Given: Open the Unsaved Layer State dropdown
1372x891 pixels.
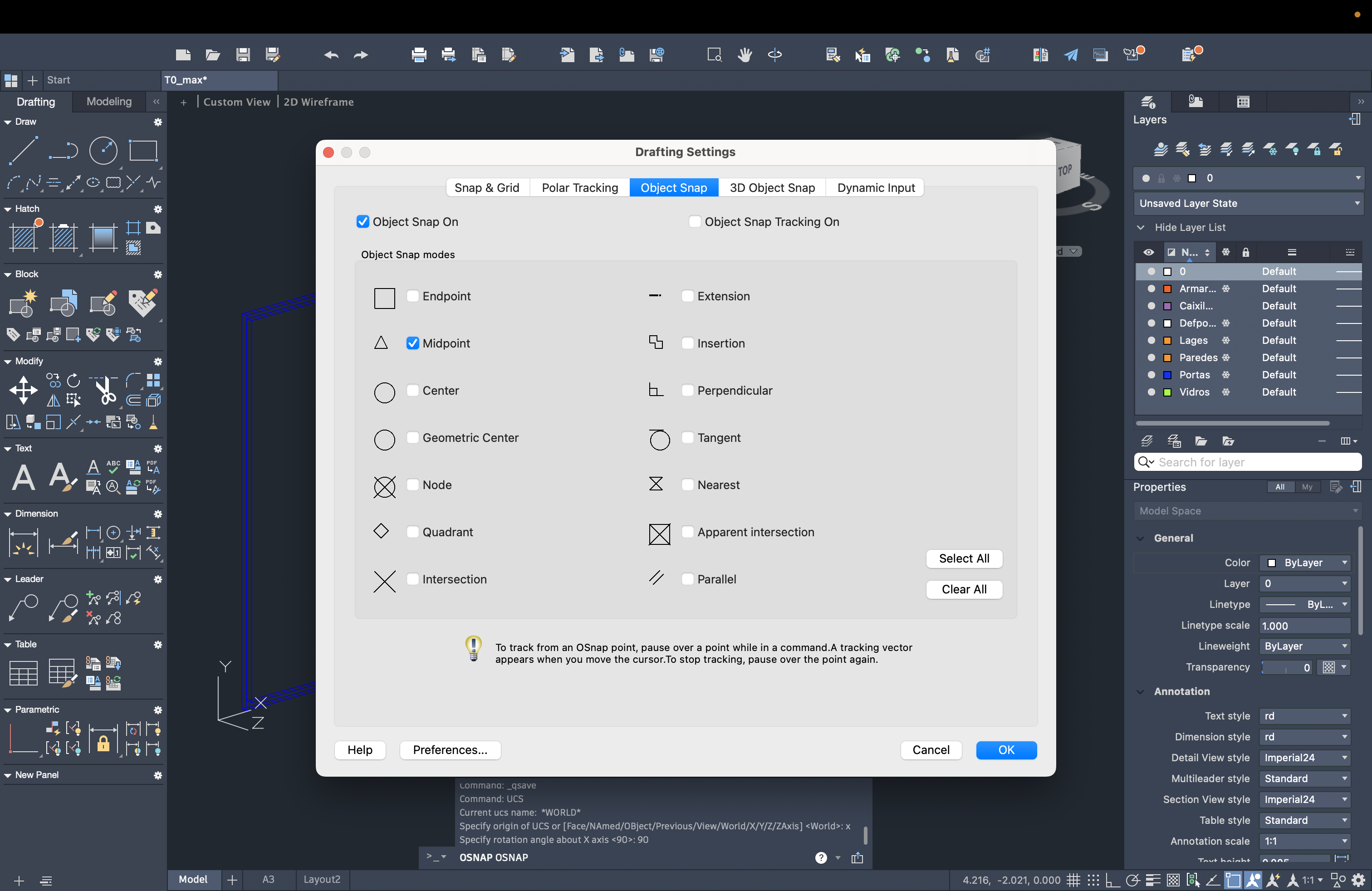Looking at the screenshot, I should click(x=1249, y=203).
